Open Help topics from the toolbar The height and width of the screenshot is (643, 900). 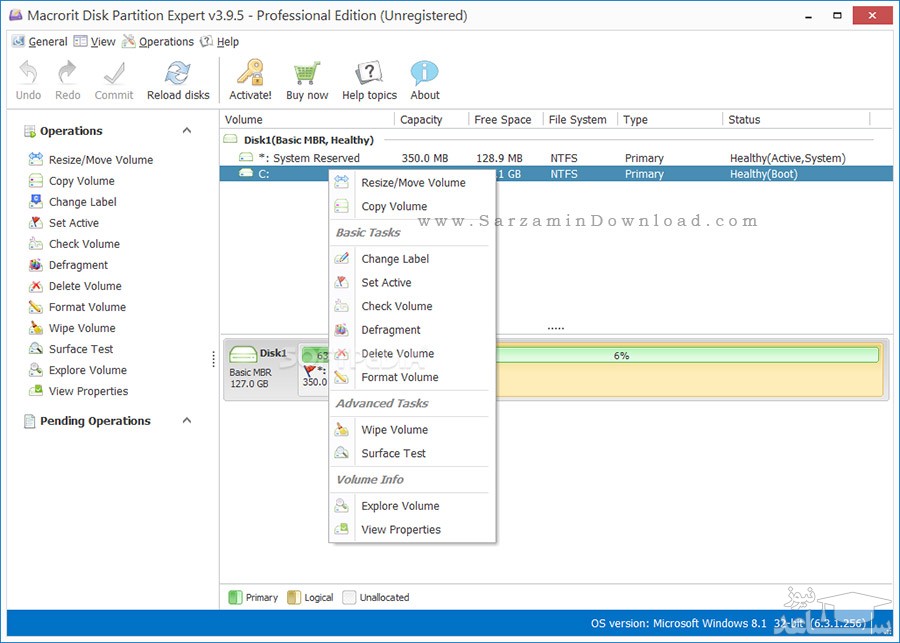point(369,75)
